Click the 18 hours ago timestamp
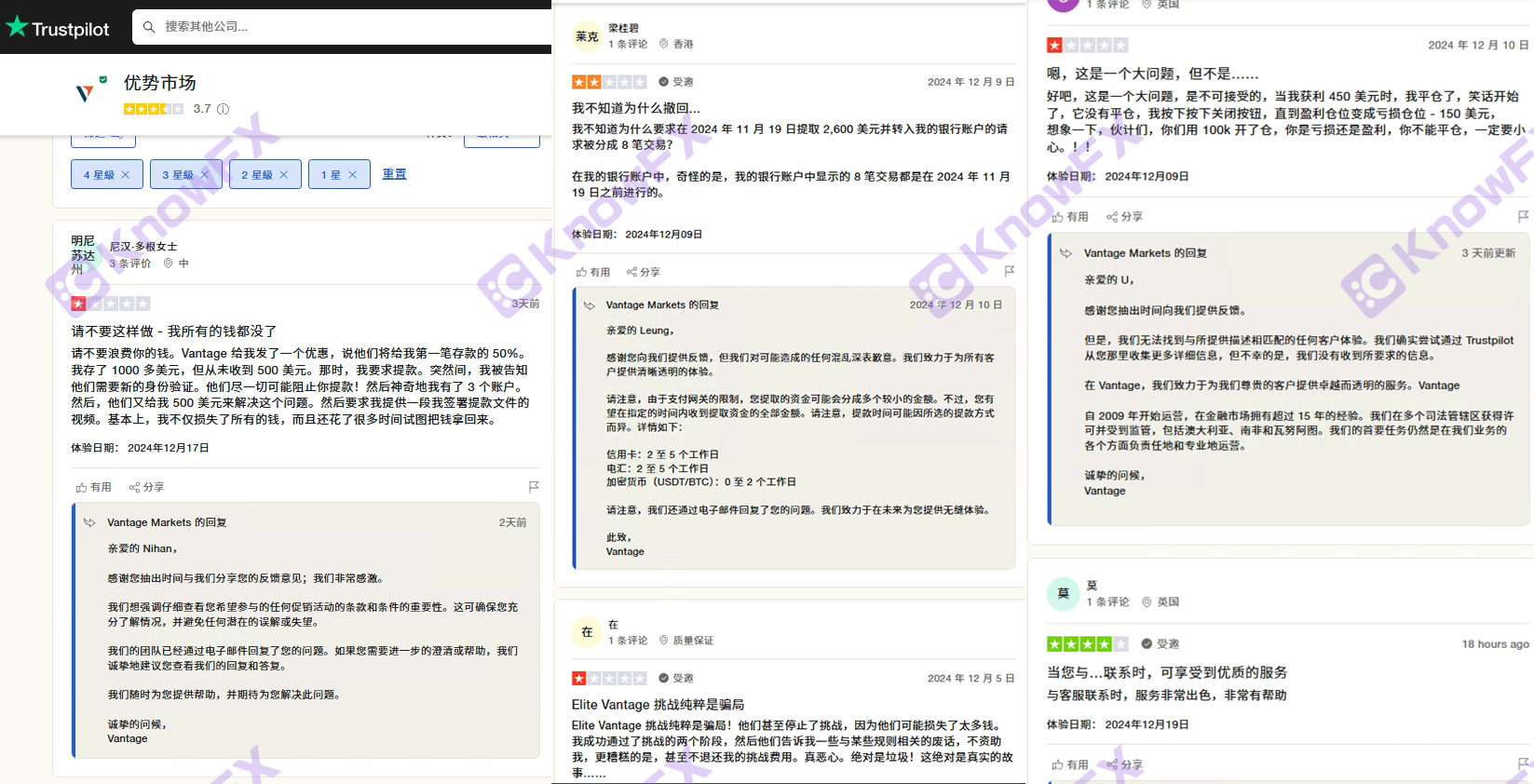 [x=1495, y=643]
